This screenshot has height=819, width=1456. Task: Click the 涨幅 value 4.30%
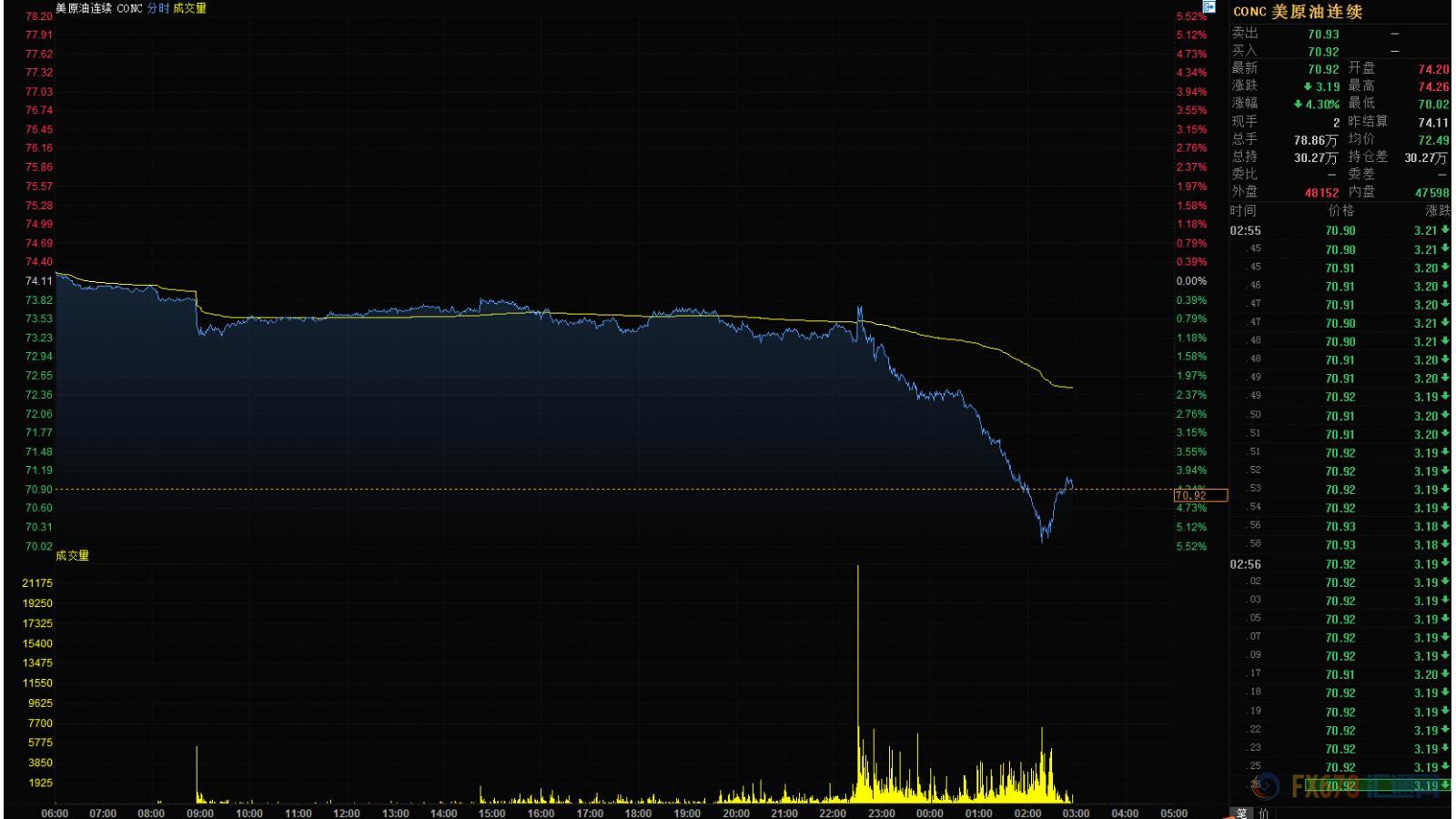(1317, 104)
